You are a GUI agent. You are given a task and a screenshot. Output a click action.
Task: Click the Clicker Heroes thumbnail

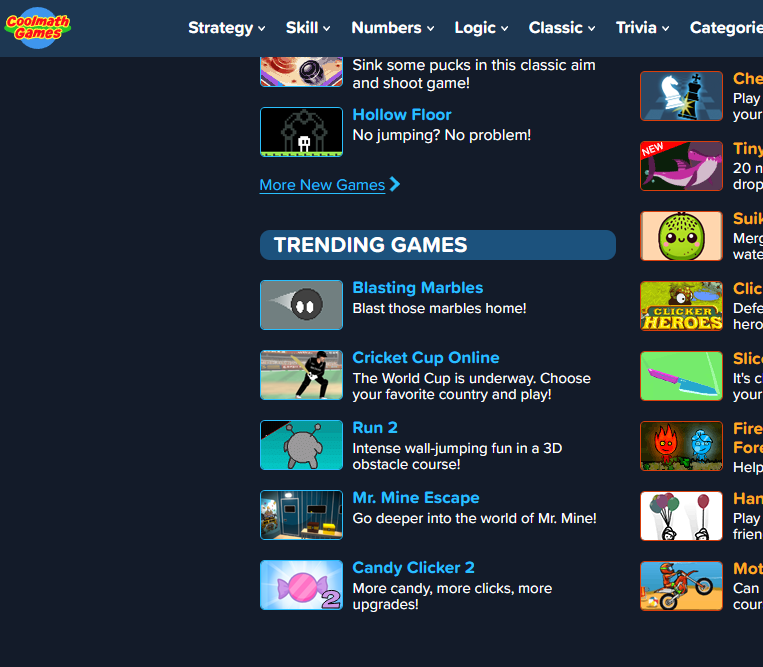click(x=681, y=306)
